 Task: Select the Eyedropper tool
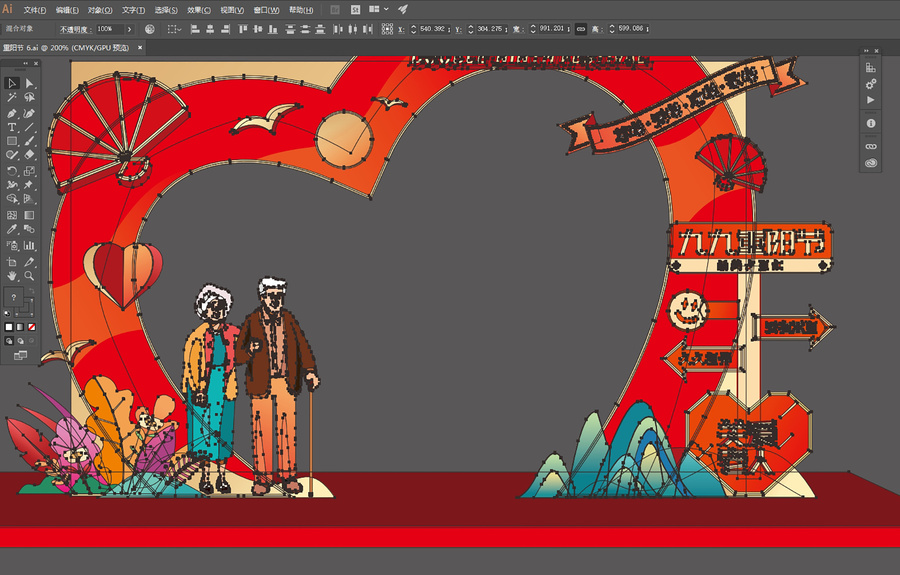click(11, 229)
